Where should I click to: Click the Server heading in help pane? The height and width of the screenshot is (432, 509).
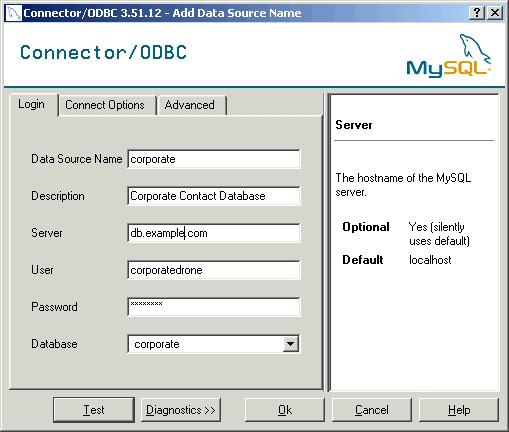(x=354, y=125)
